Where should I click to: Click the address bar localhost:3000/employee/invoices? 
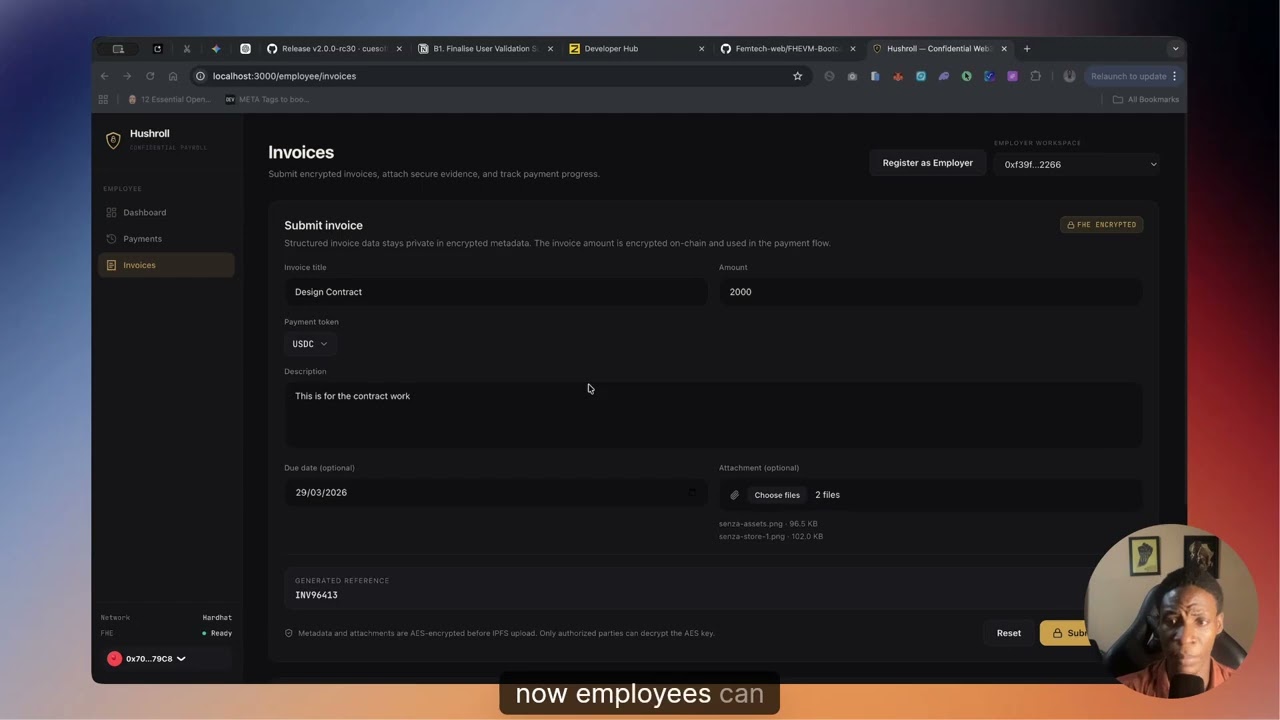click(500, 76)
